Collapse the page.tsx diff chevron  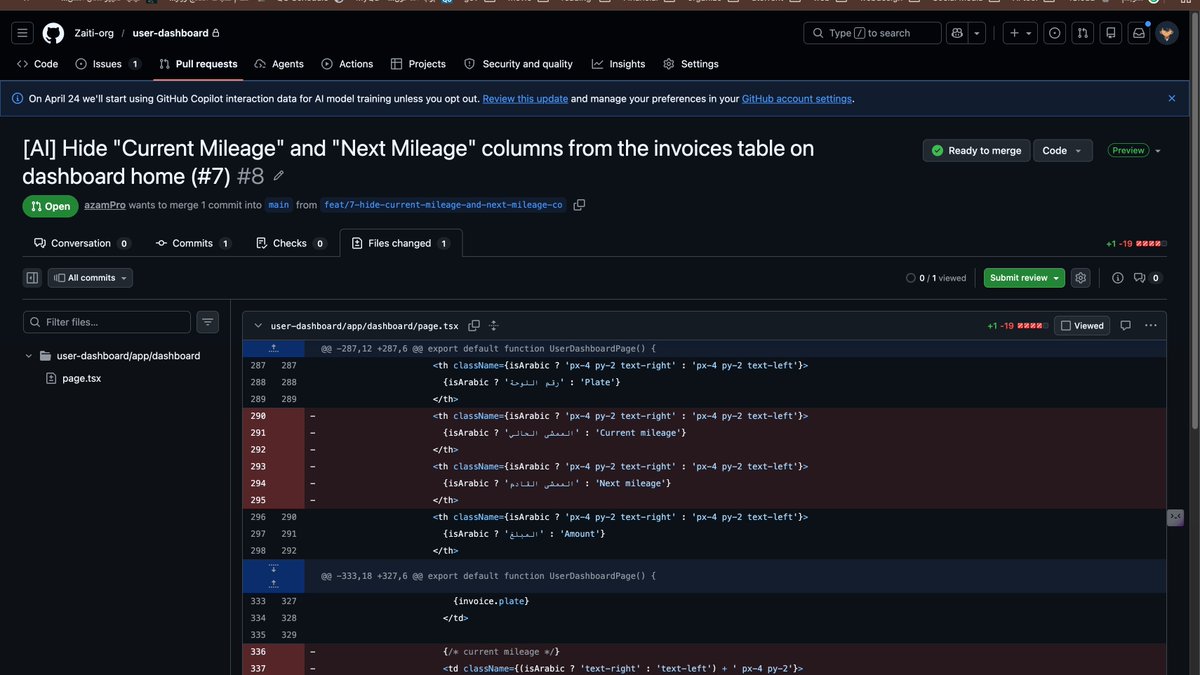[x=258, y=326]
